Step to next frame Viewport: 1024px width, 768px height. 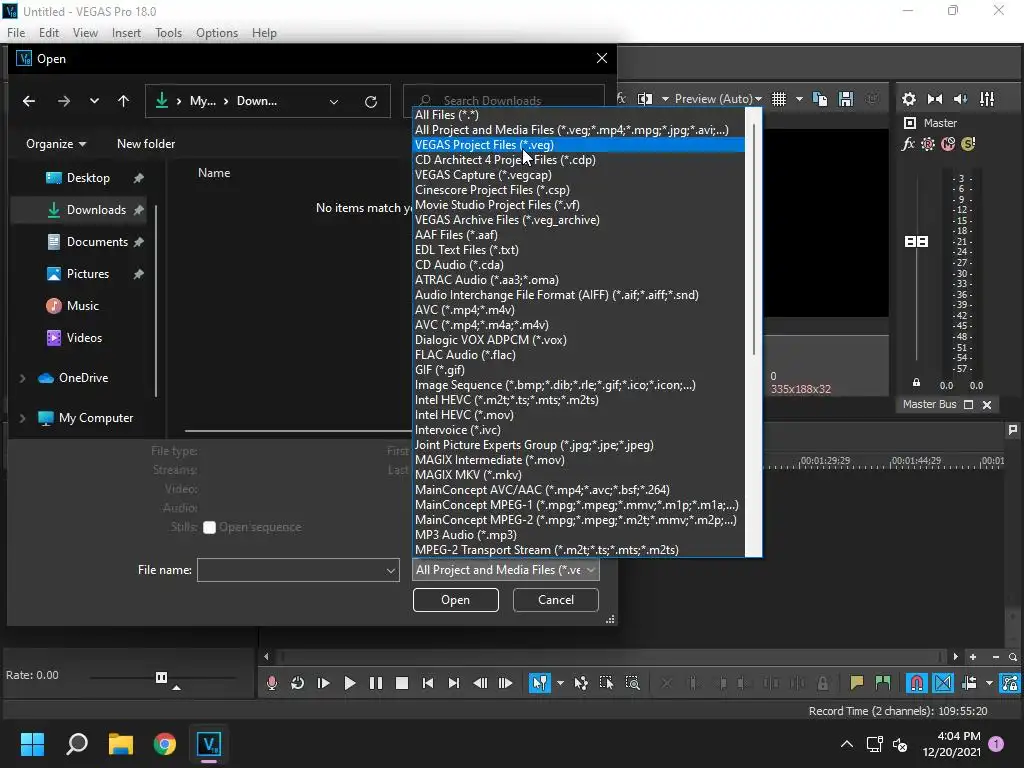505,683
